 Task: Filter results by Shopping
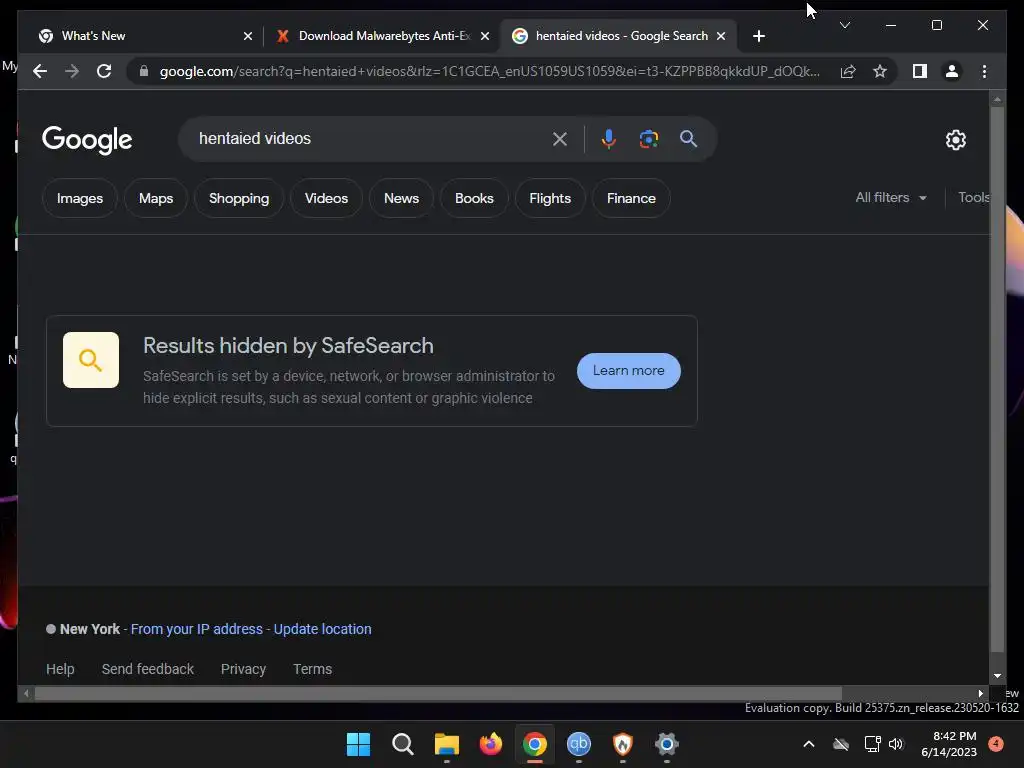[239, 198]
